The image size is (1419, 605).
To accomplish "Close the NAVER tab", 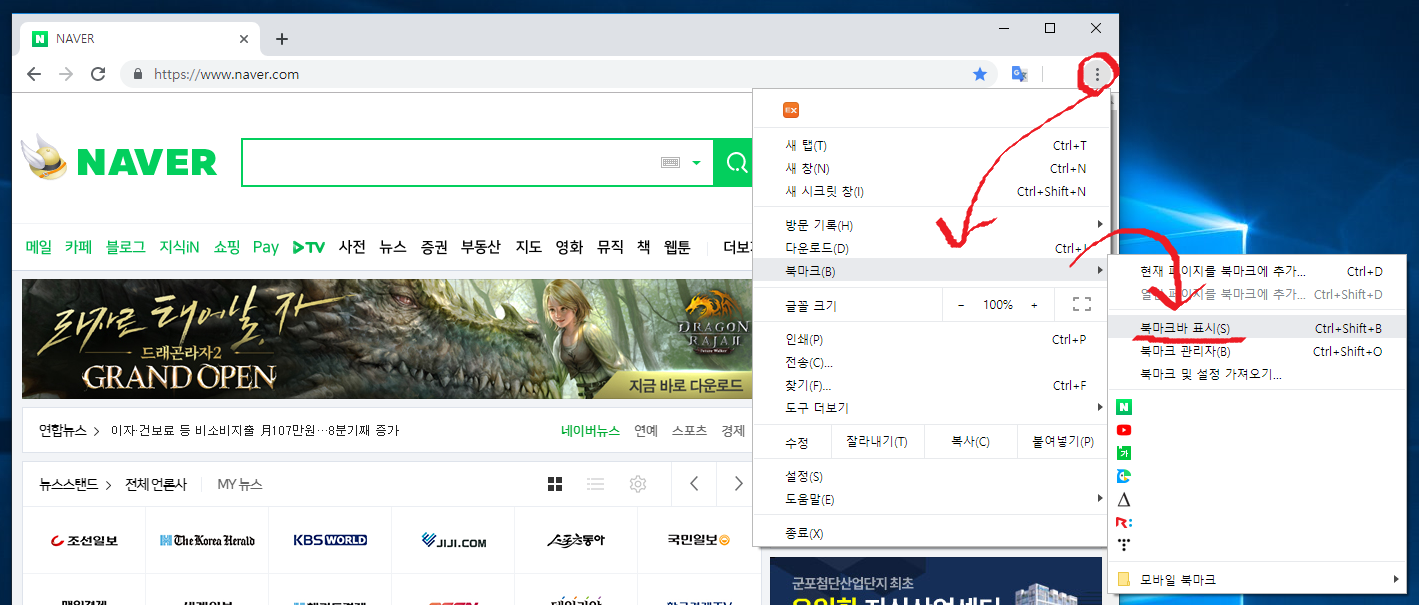I will (x=245, y=39).
